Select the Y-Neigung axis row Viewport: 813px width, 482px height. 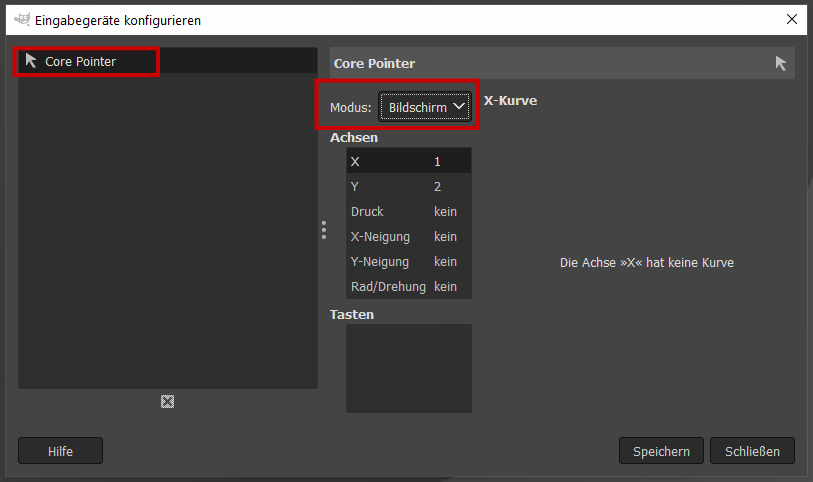[408, 261]
